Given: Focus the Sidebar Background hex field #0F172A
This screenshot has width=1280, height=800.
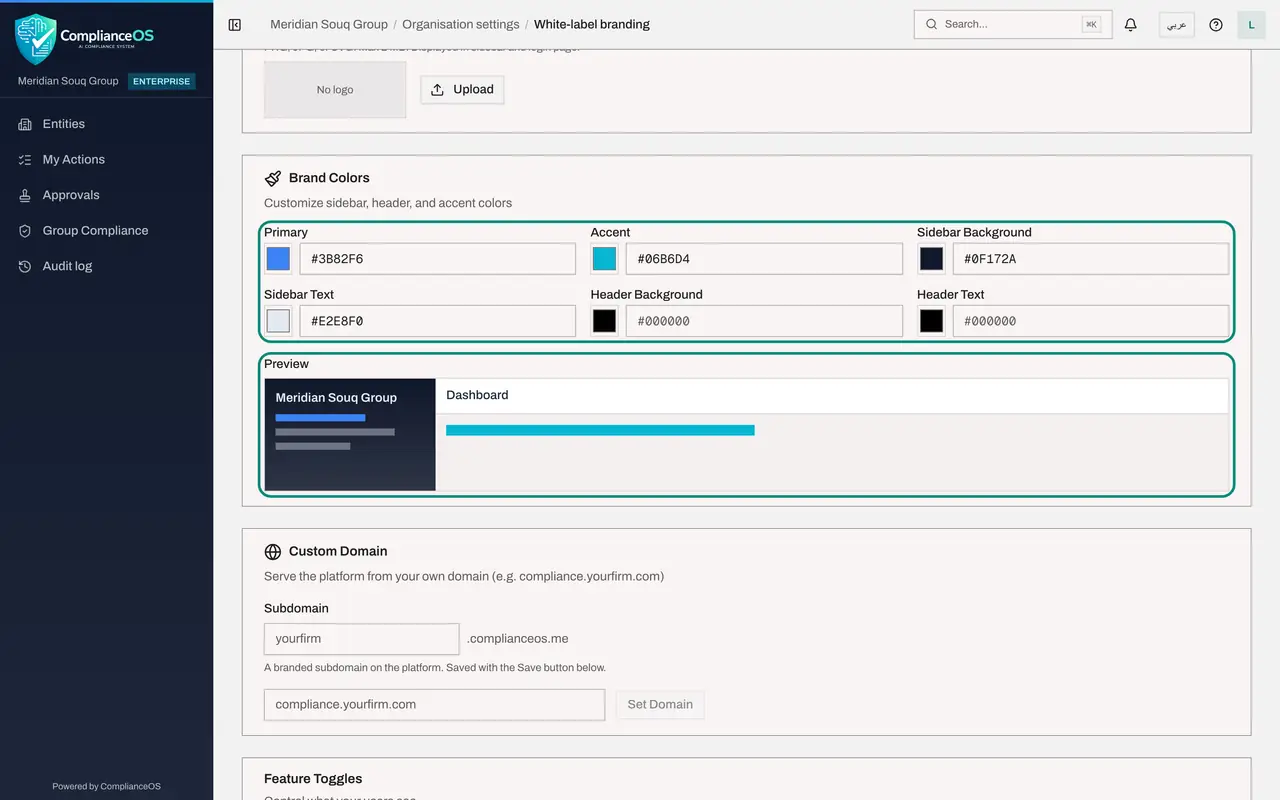Looking at the screenshot, I should (1091, 259).
